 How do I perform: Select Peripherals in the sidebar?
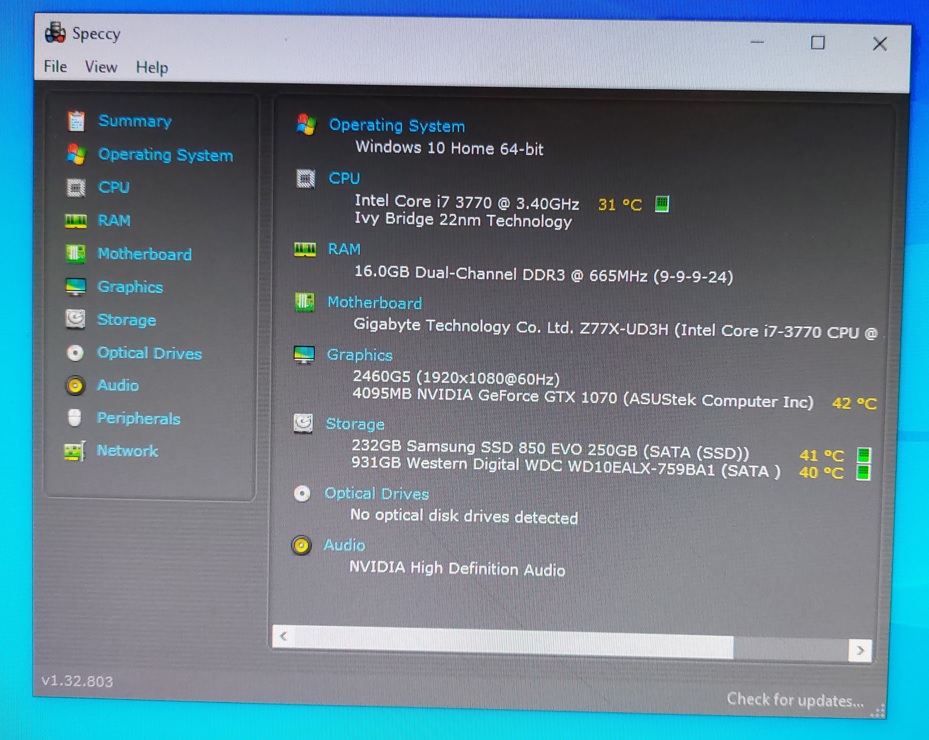138,418
